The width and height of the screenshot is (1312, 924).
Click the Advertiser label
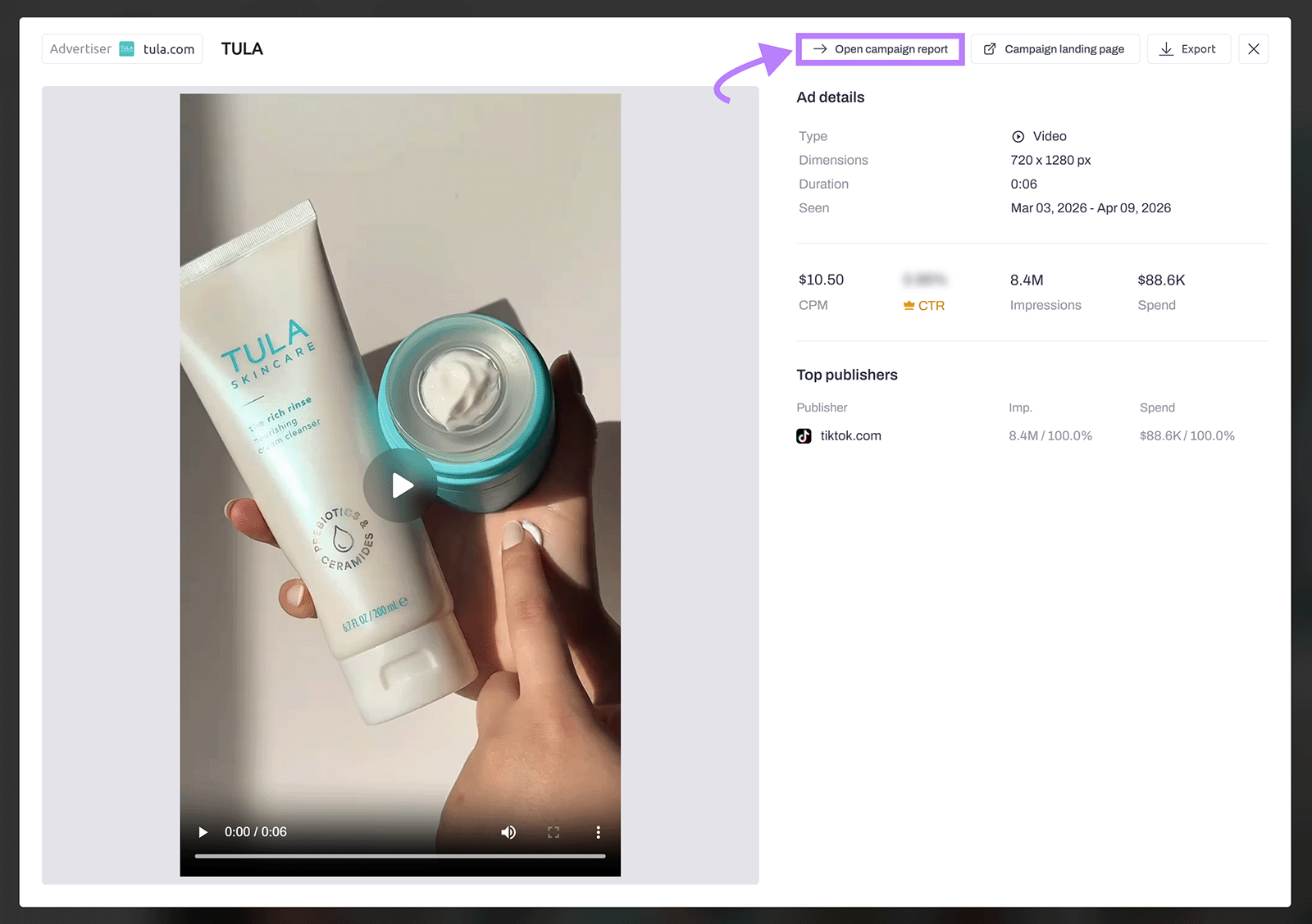(80, 49)
